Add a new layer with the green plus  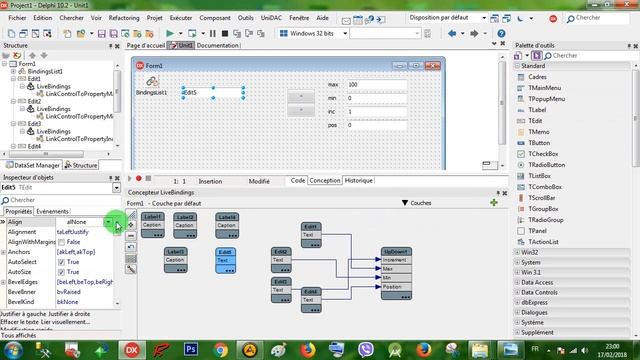494,202
